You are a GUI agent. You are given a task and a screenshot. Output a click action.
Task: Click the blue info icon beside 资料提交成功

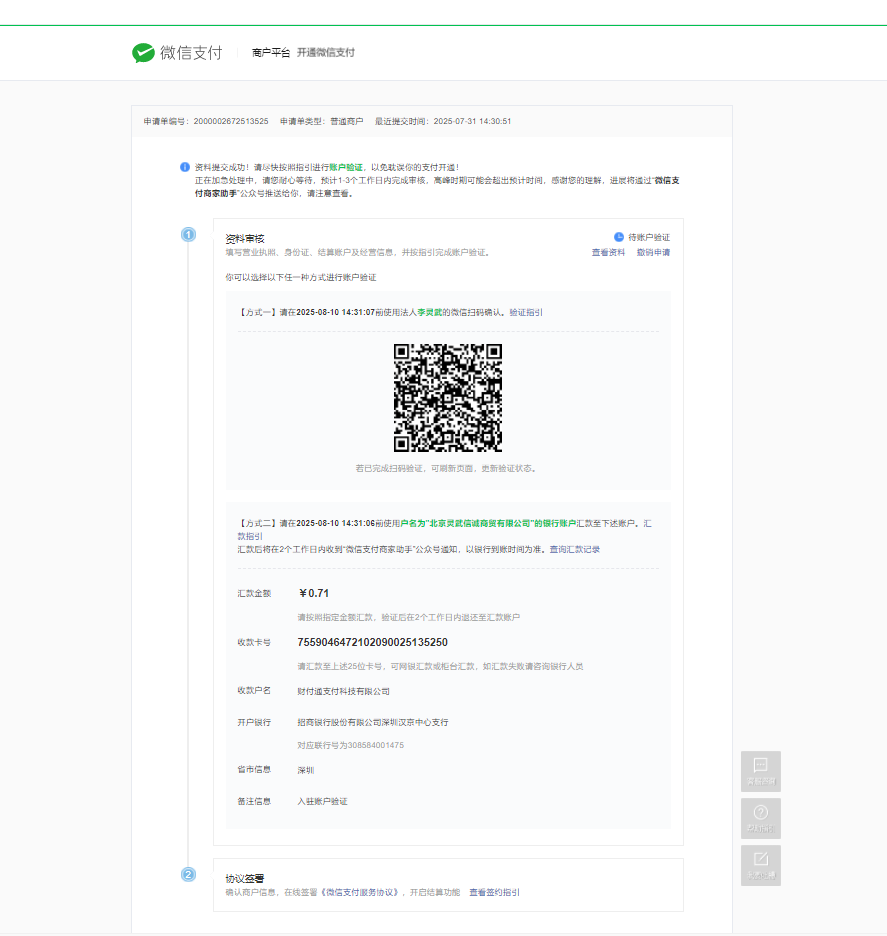point(185,167)
